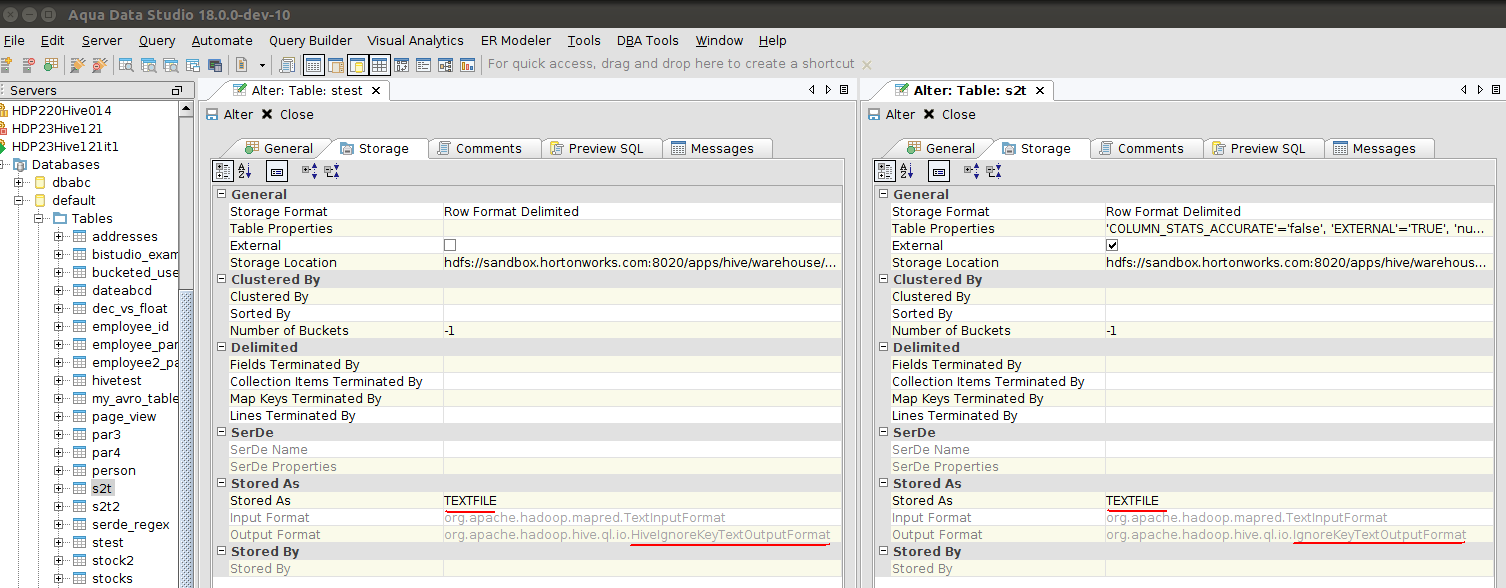Click Alter button in stest tab

[x=229, y=114]
